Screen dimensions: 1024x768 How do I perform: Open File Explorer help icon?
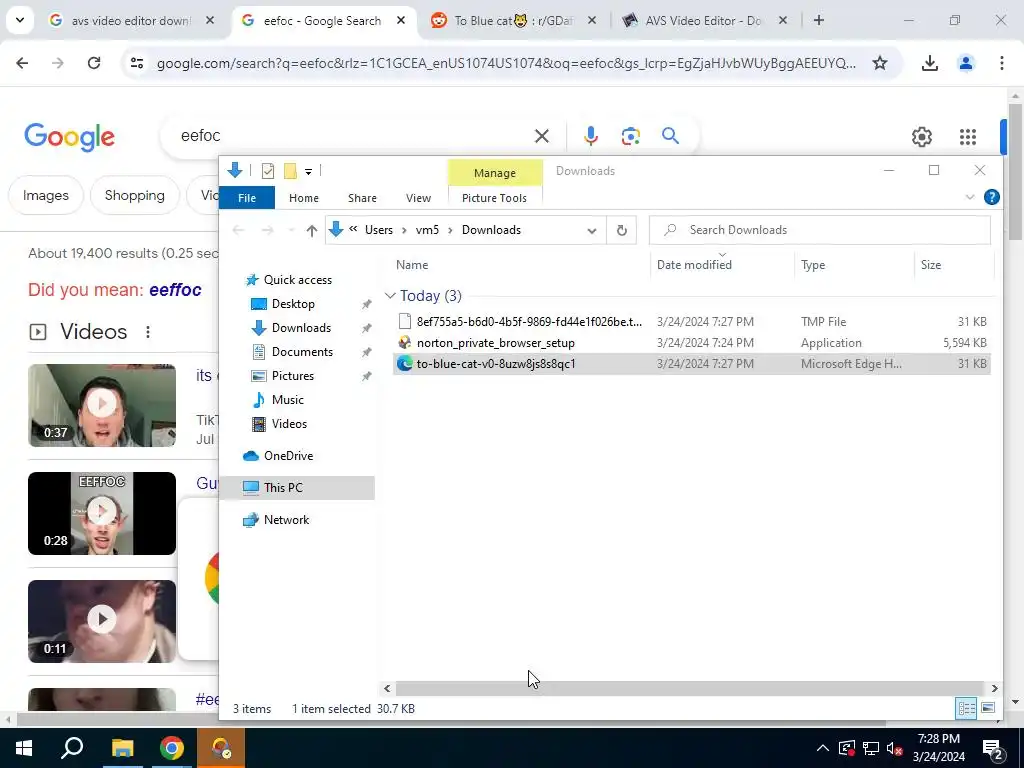click(991, 197)
